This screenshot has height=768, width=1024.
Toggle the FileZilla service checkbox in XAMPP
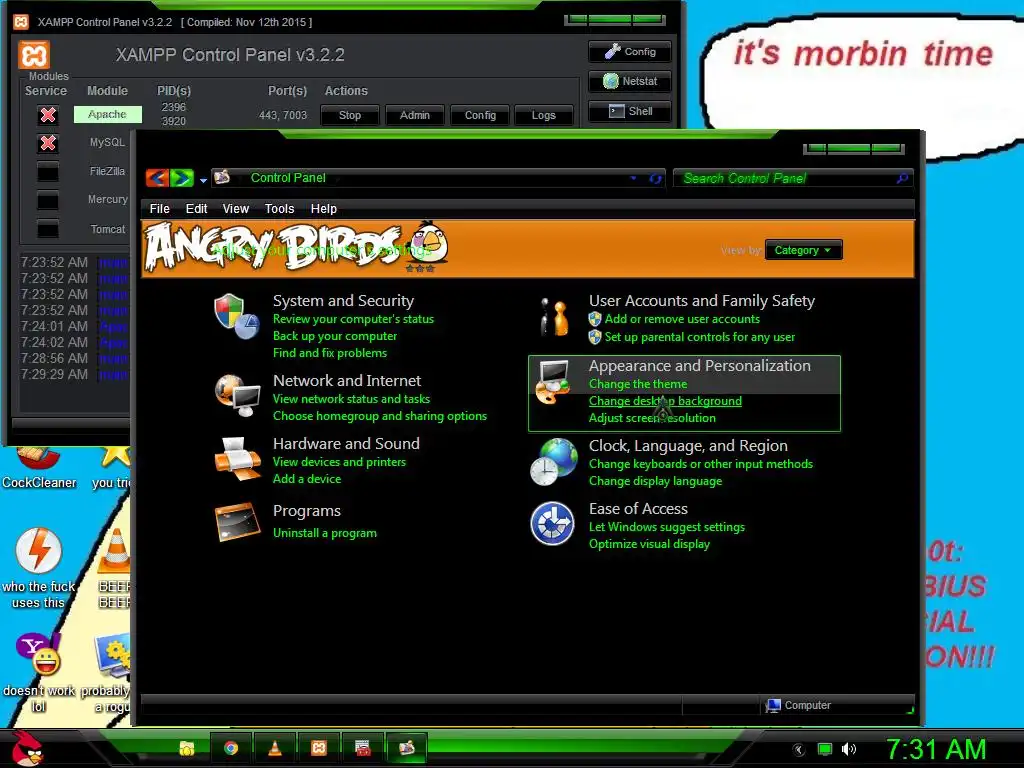pyautogui.click(x=48, y=172)
